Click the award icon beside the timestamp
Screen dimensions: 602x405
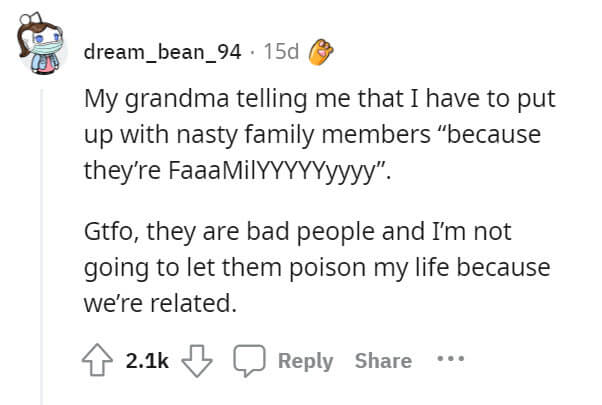pyautogui.click(x=319, y=52)
